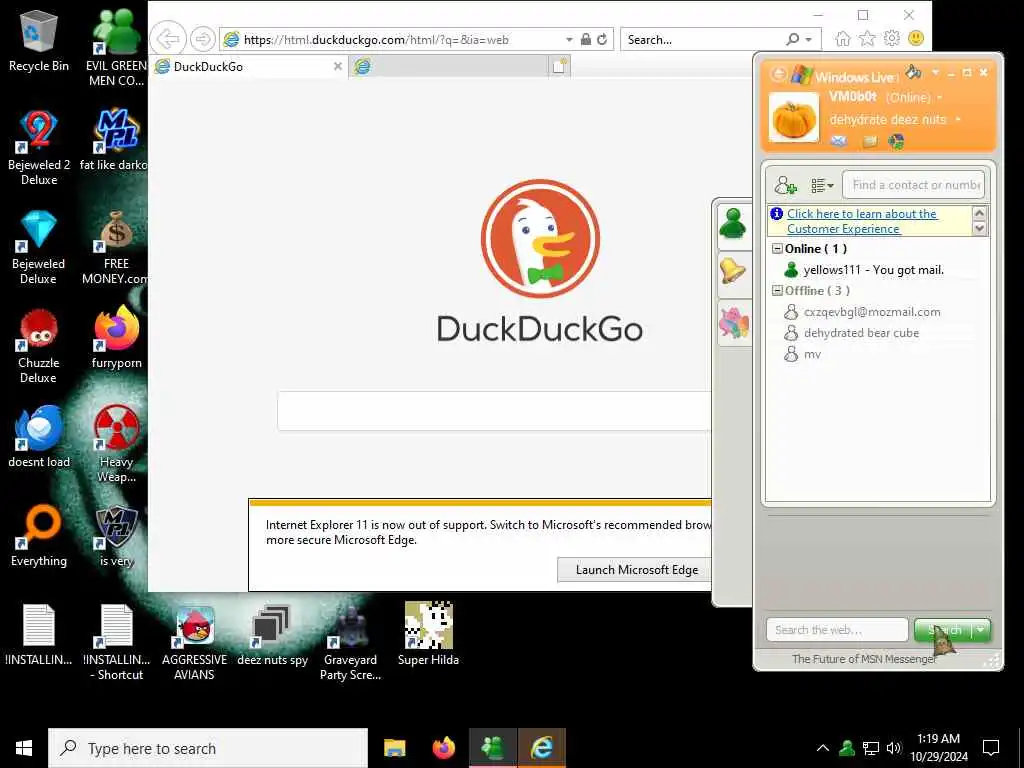Click the Search the web field in Messenger
This screenshot has height=768, width=1024.
837,630
